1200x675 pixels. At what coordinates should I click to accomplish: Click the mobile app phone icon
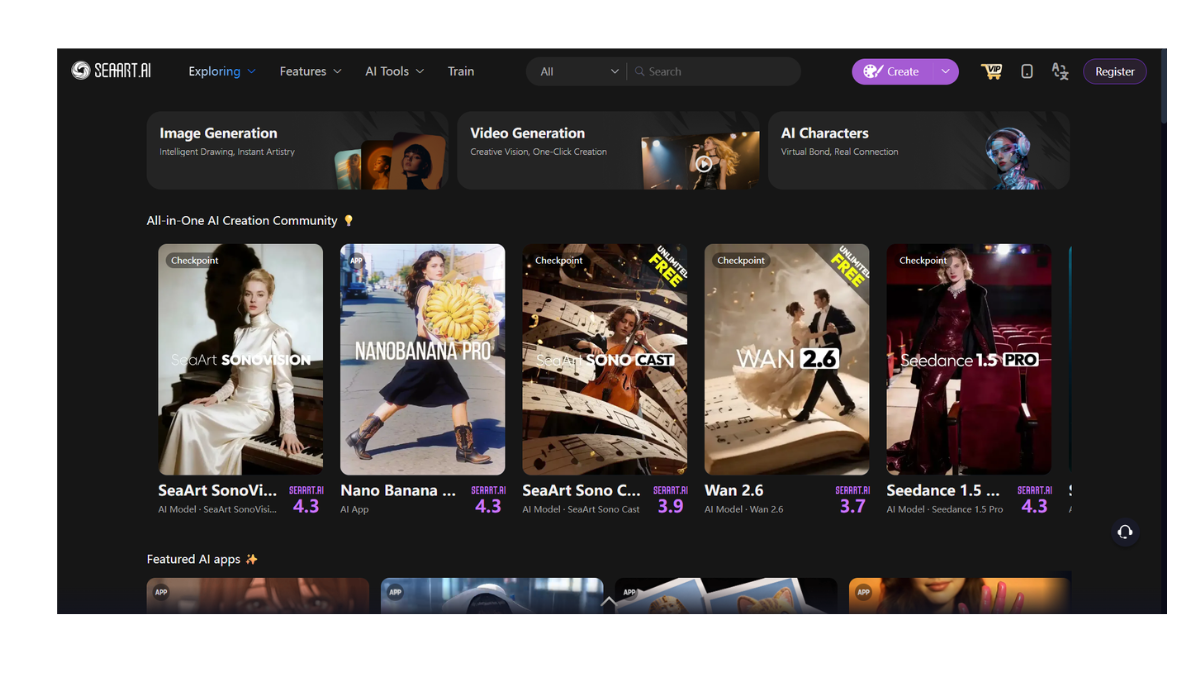click(1027, 71)
